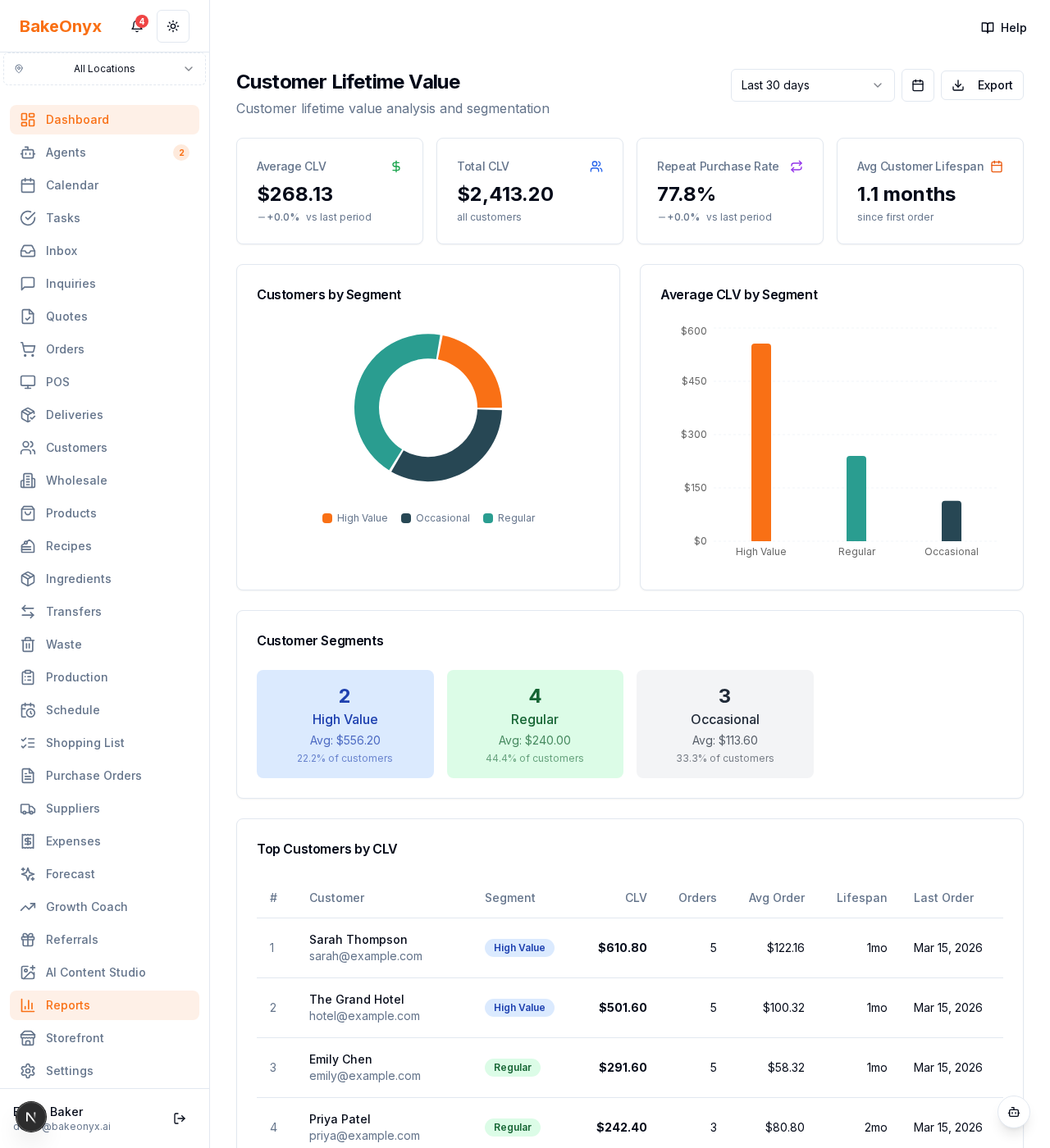Viewport: 1050px width, 1148px height.
Task: Click the Agents robot icon
Action: pos(28,153)
